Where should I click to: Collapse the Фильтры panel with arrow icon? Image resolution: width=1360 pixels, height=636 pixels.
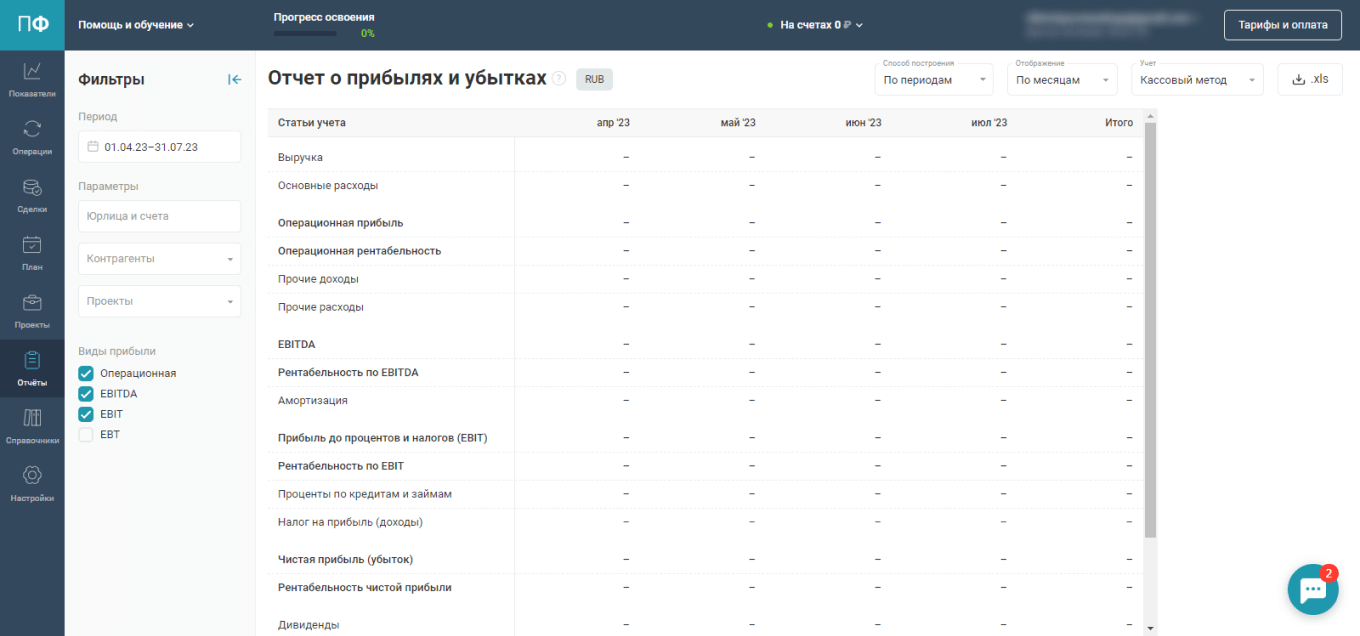234,80
